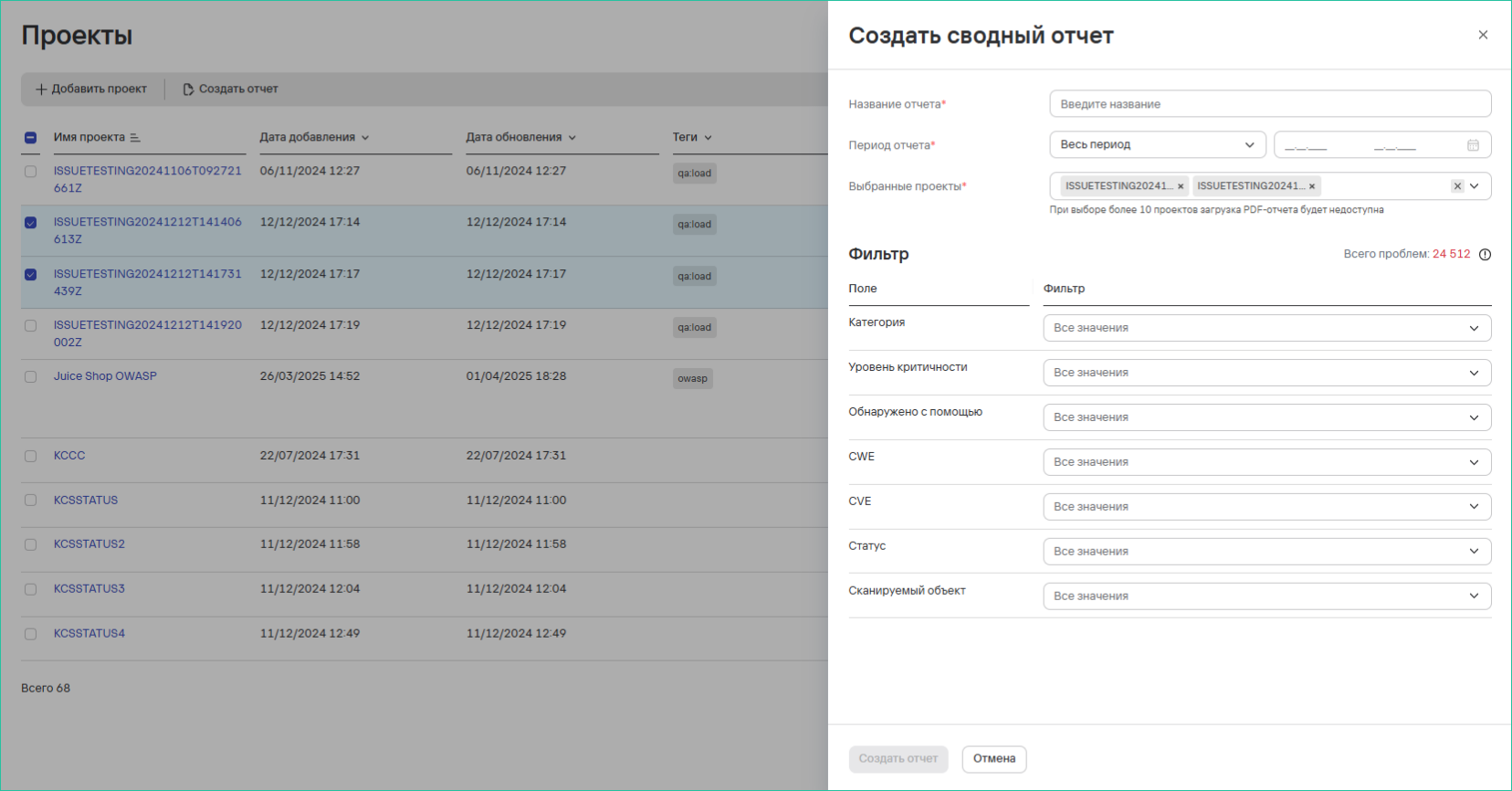The image size is (1512, 791).
Task: Expand the Категория filter dropdown
Action: 1266,328
